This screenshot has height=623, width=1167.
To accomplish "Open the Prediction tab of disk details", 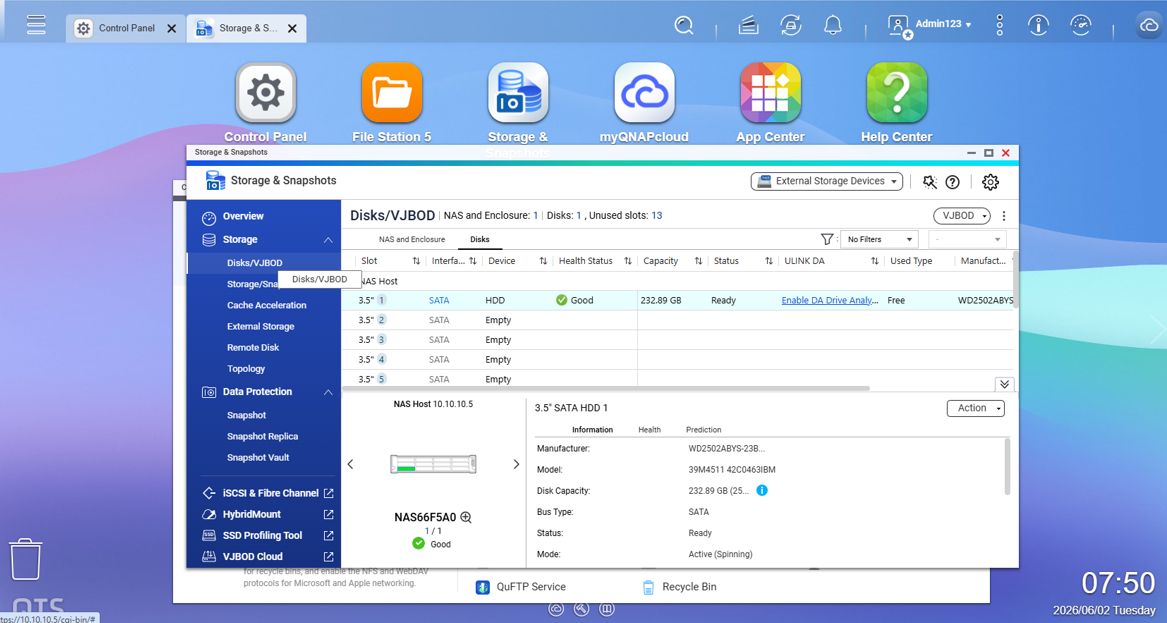I will (x=703, y=429).
